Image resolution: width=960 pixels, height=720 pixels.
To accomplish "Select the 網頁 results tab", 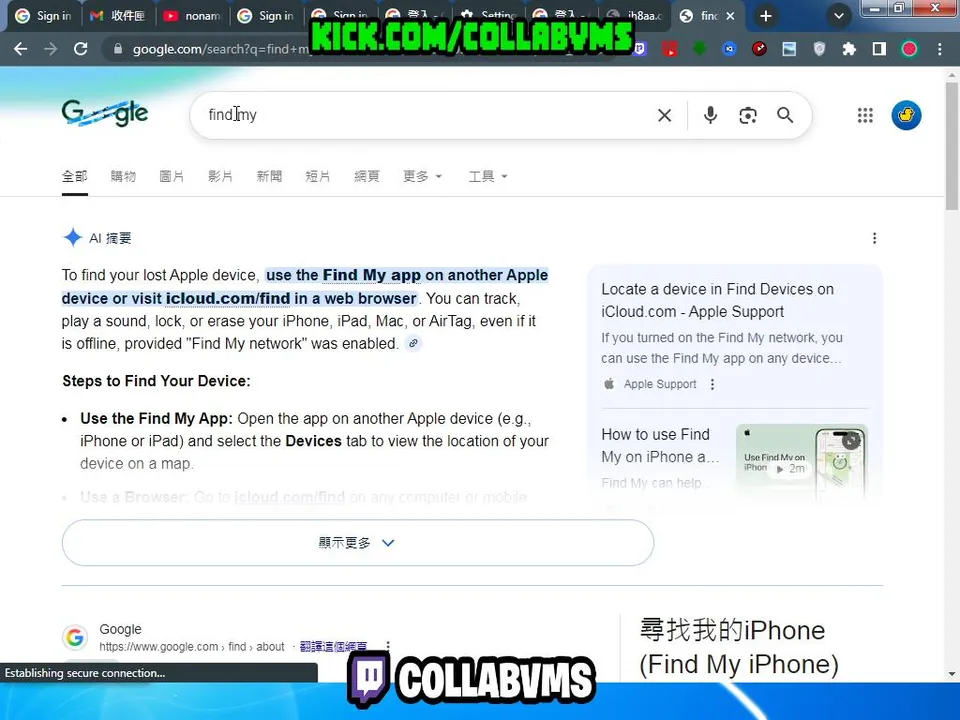I will (367, 176).
